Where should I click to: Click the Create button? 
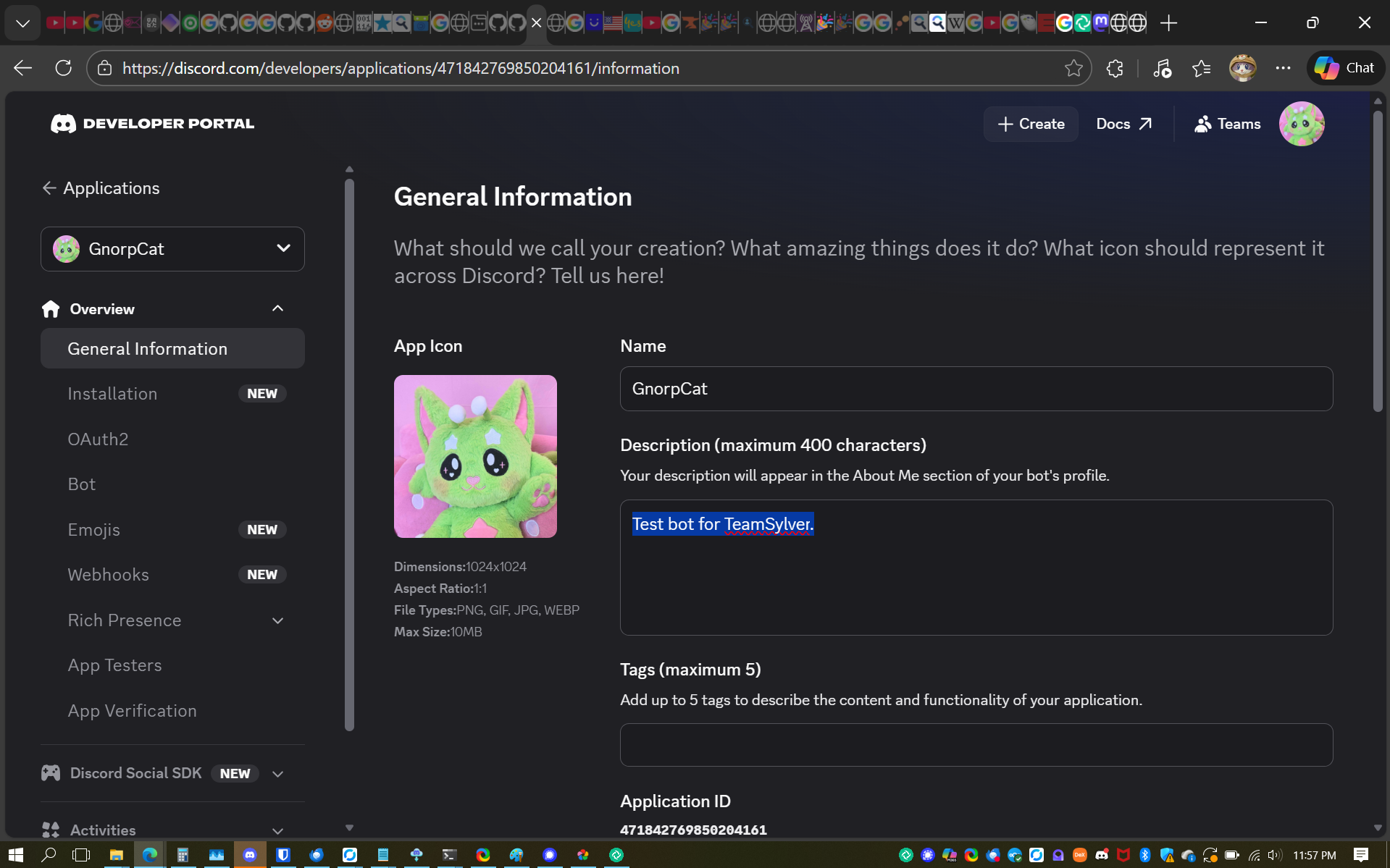tap(1031, 124)
